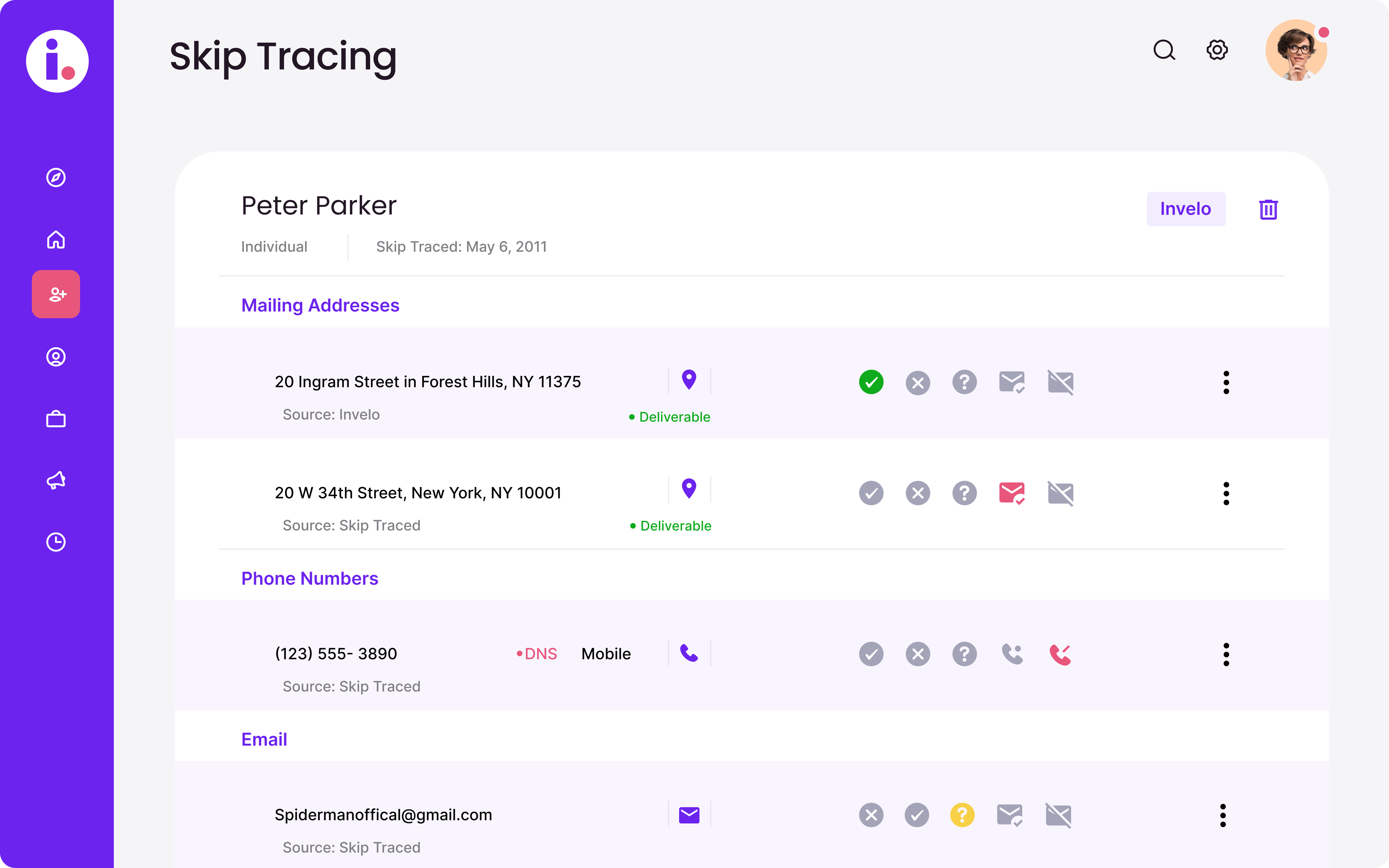The image size is (1389, 868).
Task: Select the active contacts-add sidebar item
Action: point(56,294)
